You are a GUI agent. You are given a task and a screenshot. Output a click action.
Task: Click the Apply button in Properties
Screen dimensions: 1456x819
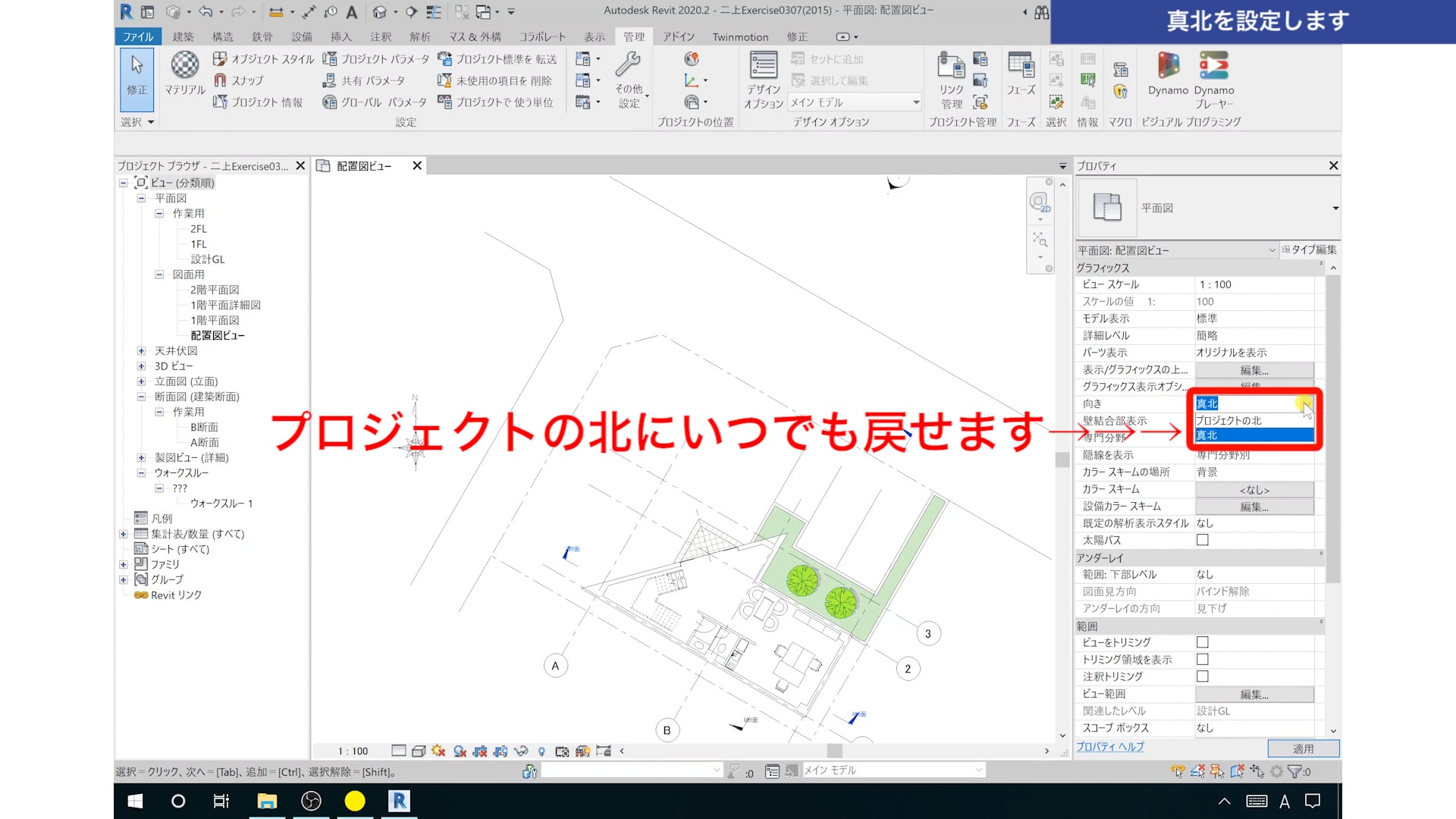(x=1303, y=748)
